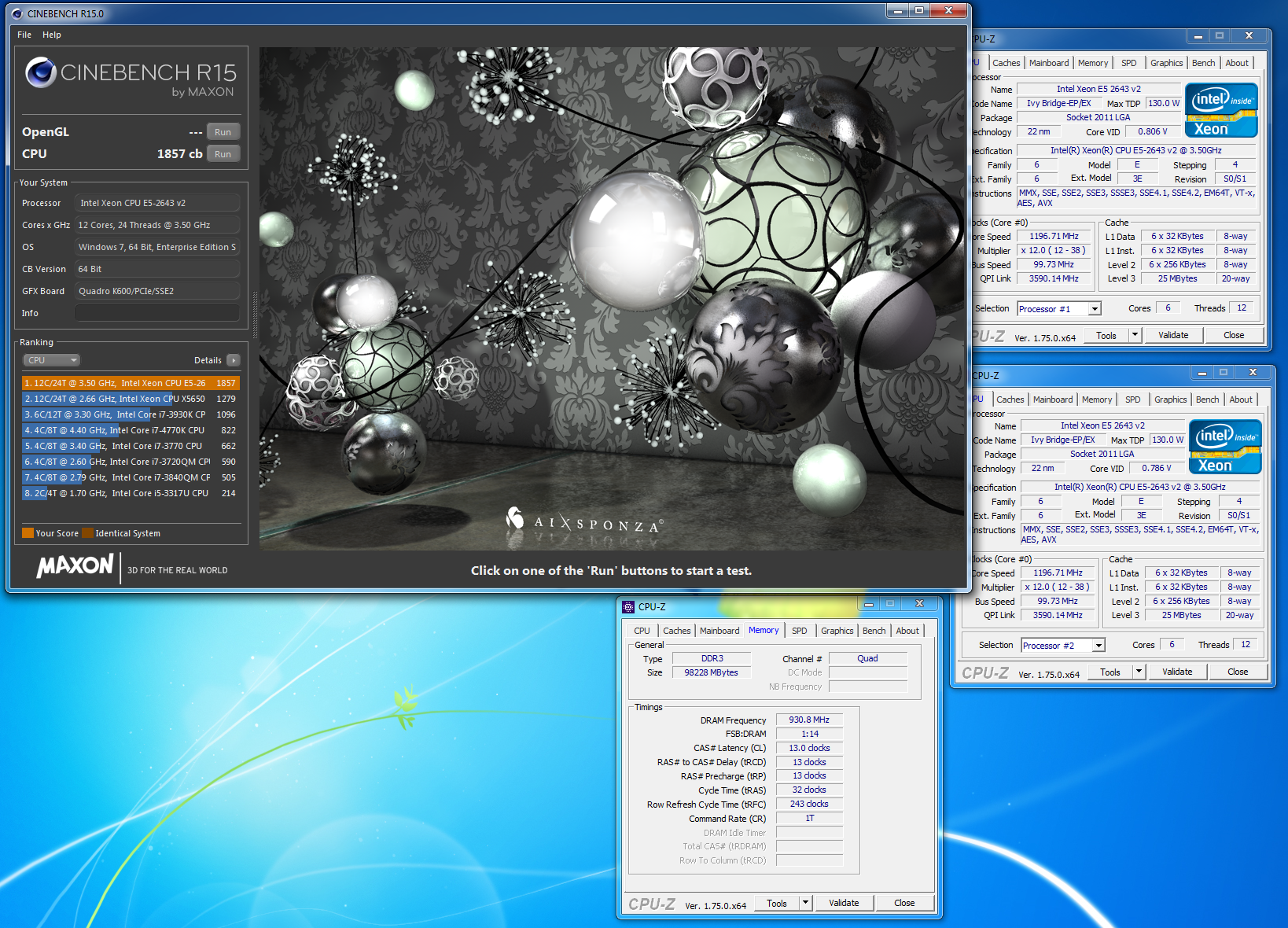Click Channel # value Quad
The height and width of the screenshot is (928, 1288).
[x=867, y=658]
